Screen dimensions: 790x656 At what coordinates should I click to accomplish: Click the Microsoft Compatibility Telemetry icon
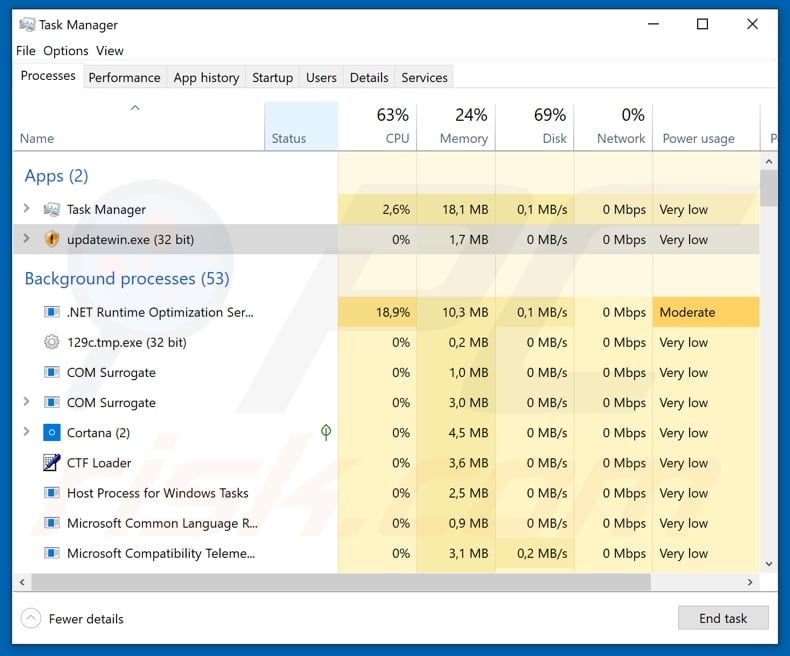[51, 553]
